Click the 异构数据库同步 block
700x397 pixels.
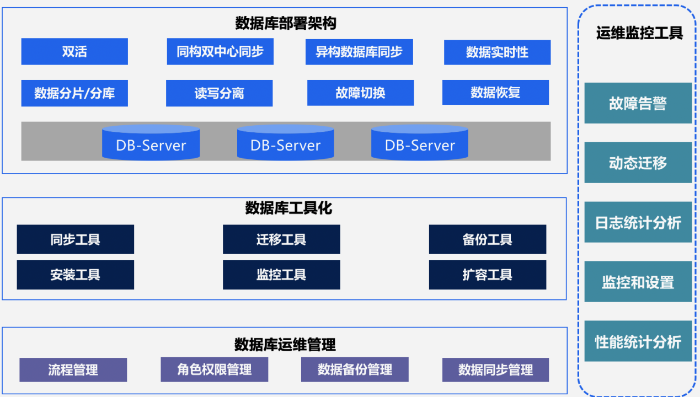pos(359,52)
